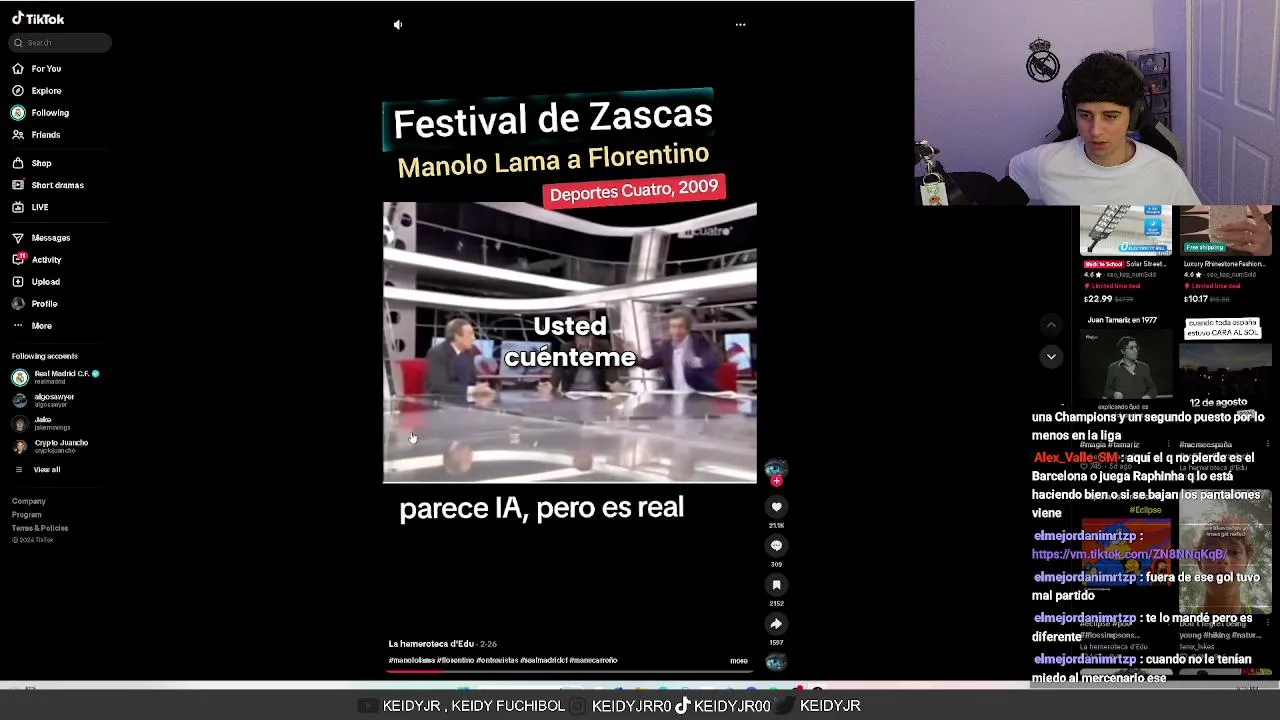Screen dimensions: 1280x720
Task: Expand the caption with the more link
Action: coord(739,661)
